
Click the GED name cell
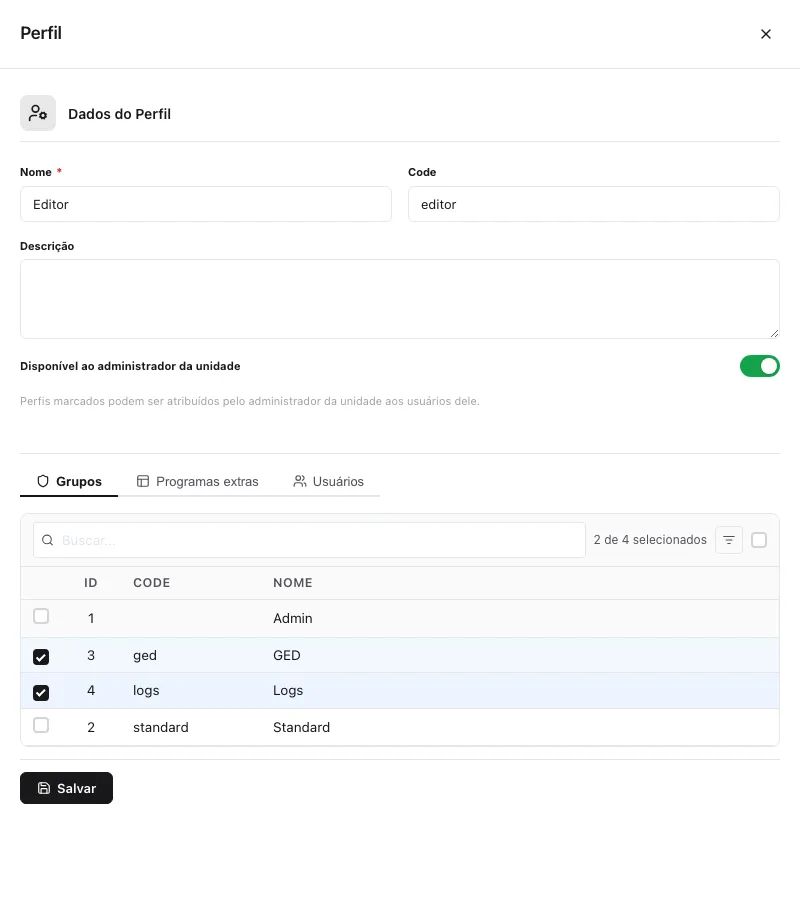(287, 655)
